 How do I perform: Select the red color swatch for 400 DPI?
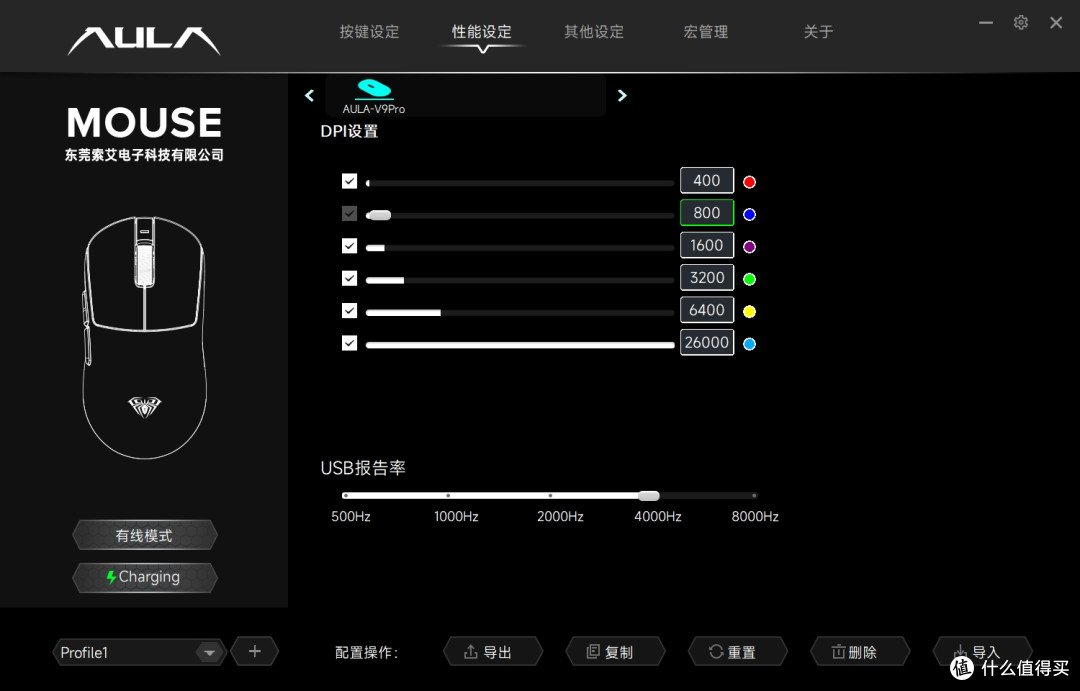749,181
